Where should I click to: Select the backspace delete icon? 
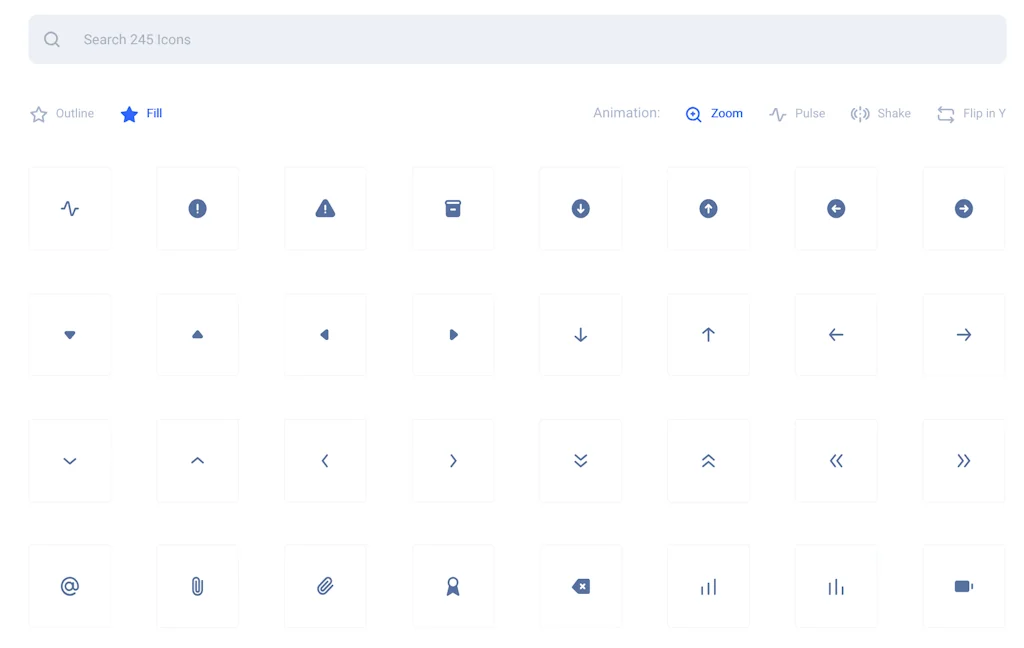[580, 587]
